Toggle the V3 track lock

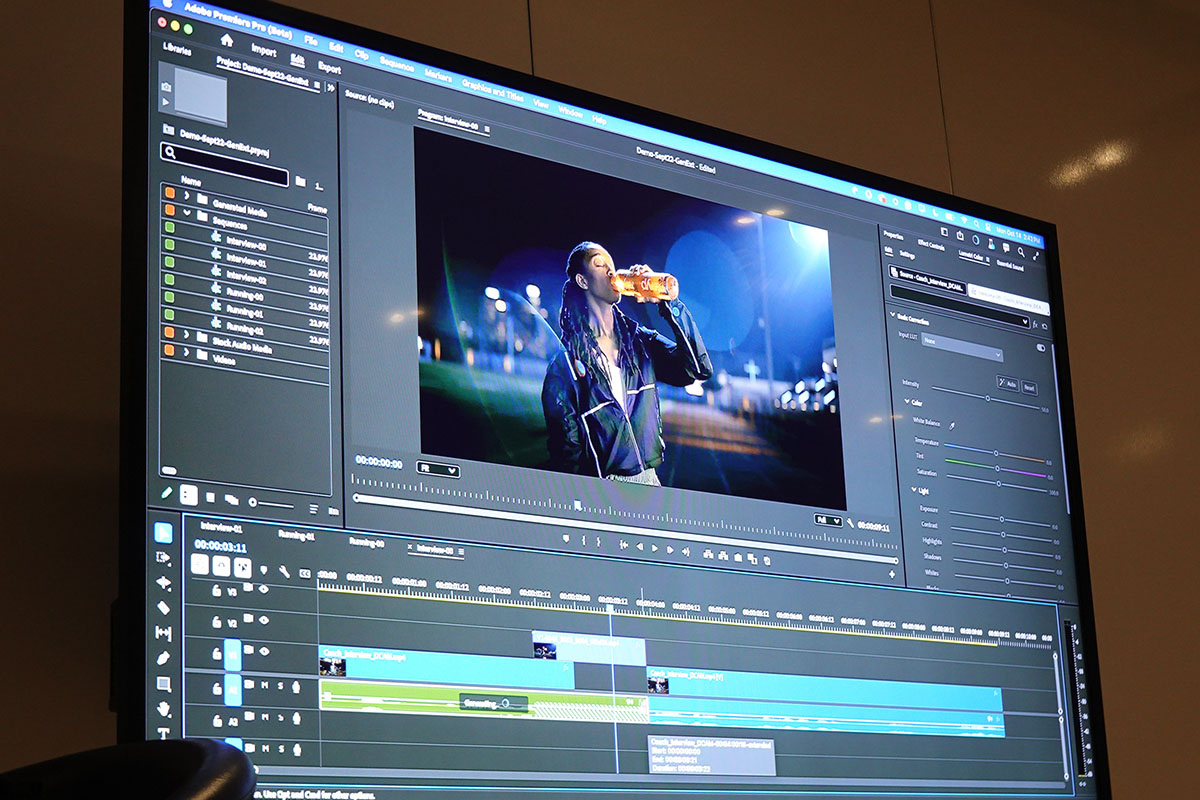click(x=217, y=591)
